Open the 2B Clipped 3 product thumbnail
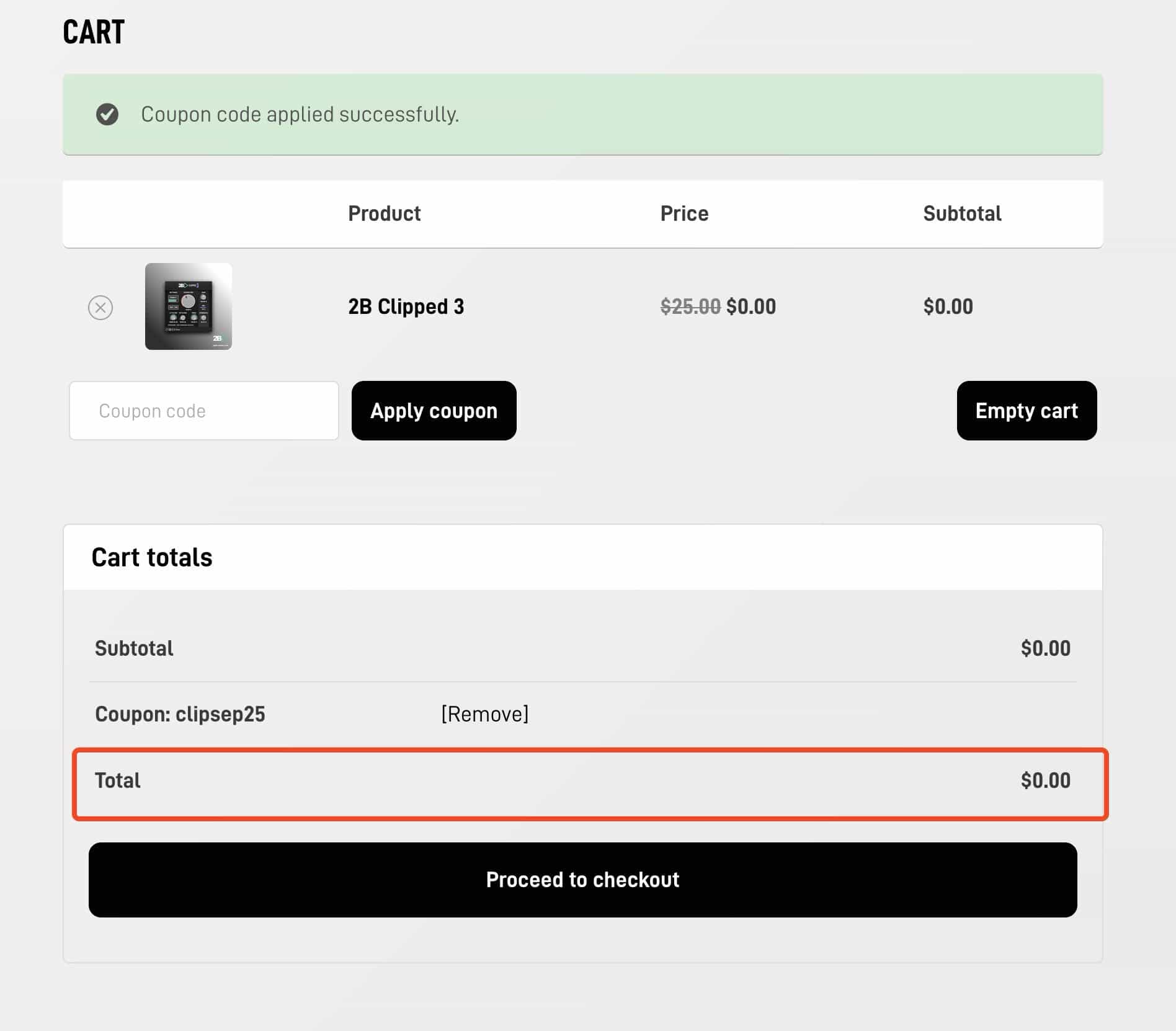1176x1031 pixels. coord(189,306)
